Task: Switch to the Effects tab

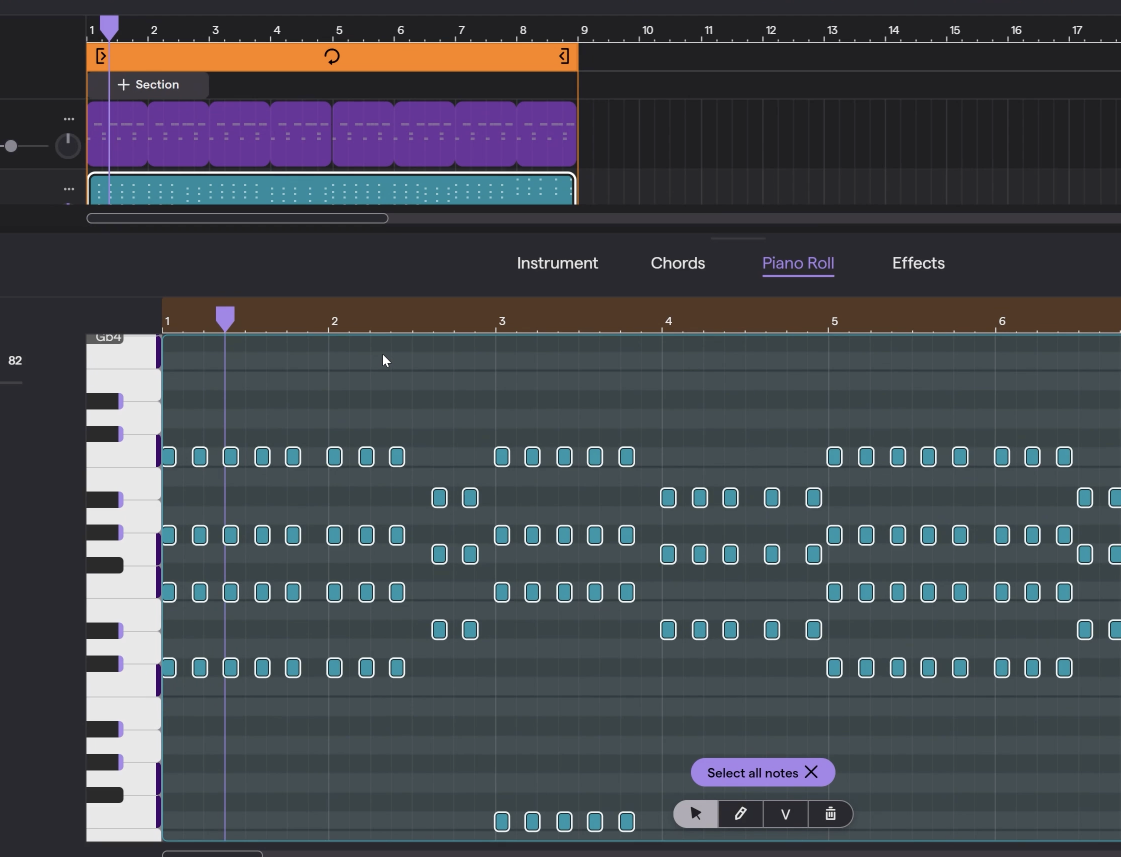Action: coord(918,263)
